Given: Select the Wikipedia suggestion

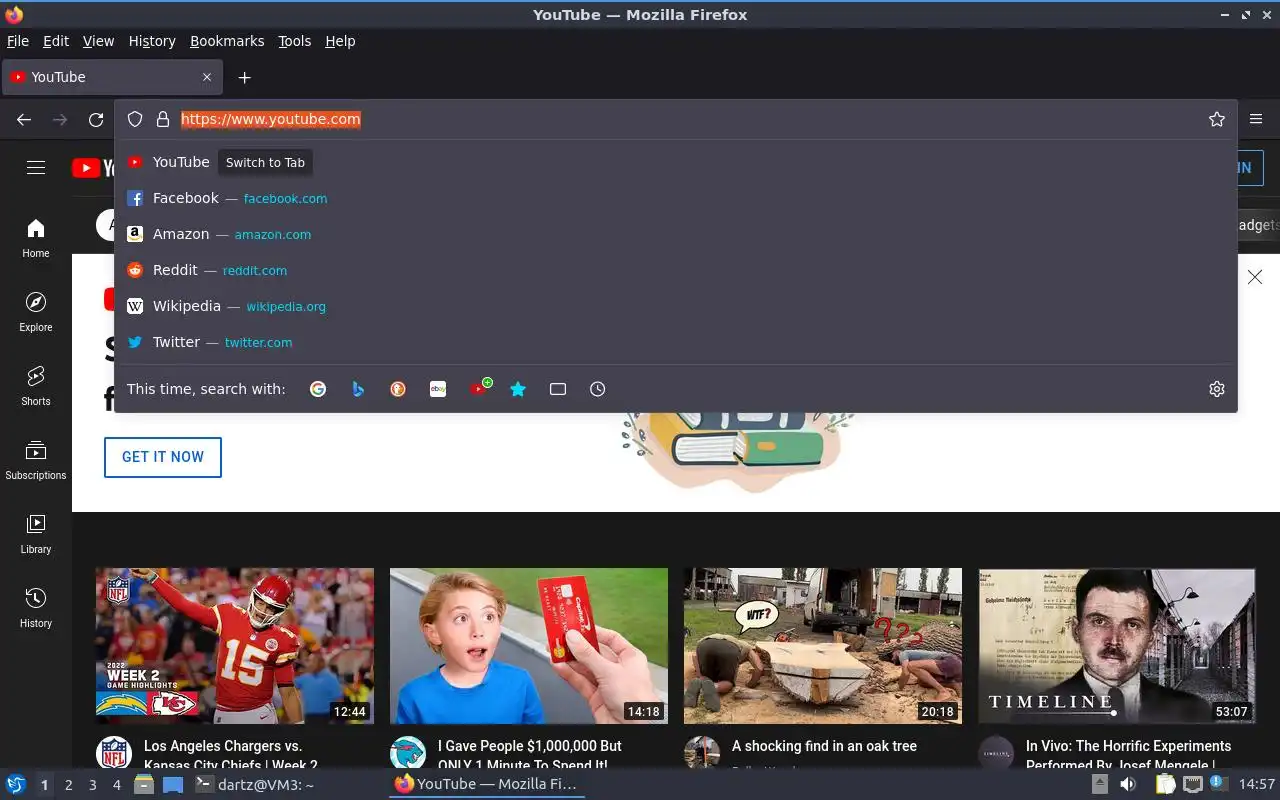Looking at the screenshot, I should [x=676, y=306].
